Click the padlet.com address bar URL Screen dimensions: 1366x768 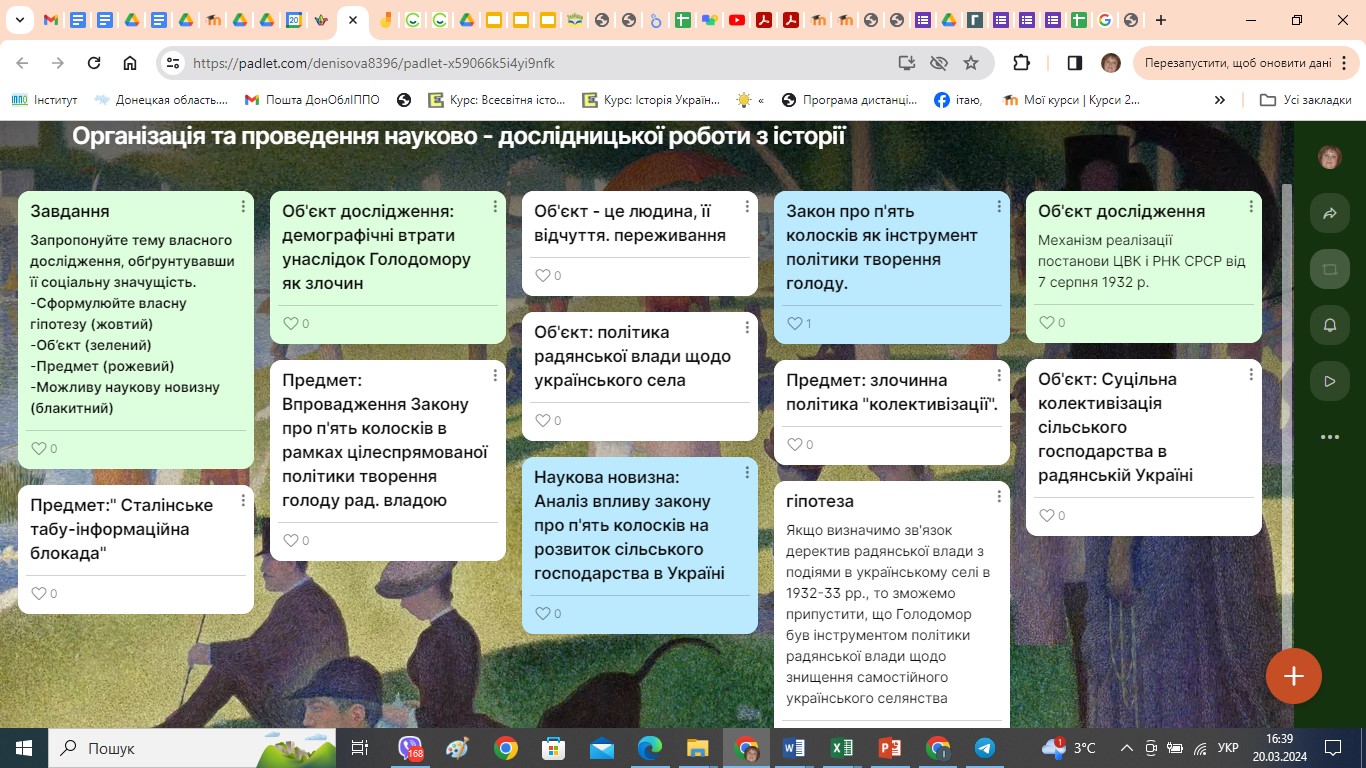pos(373,63)
